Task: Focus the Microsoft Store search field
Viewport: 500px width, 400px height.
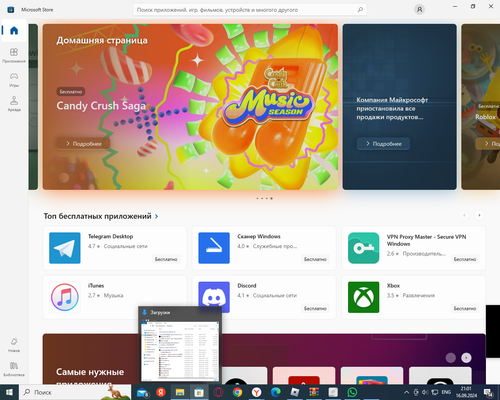Action: click(x=250, y=10)
